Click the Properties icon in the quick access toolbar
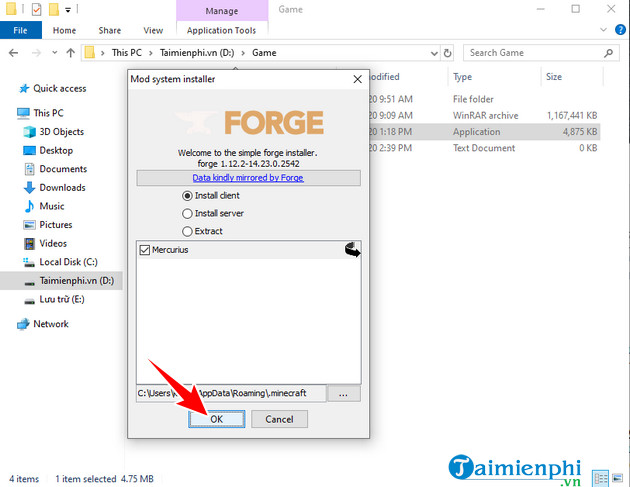This screenshot has height=487, width=630. 36,9
